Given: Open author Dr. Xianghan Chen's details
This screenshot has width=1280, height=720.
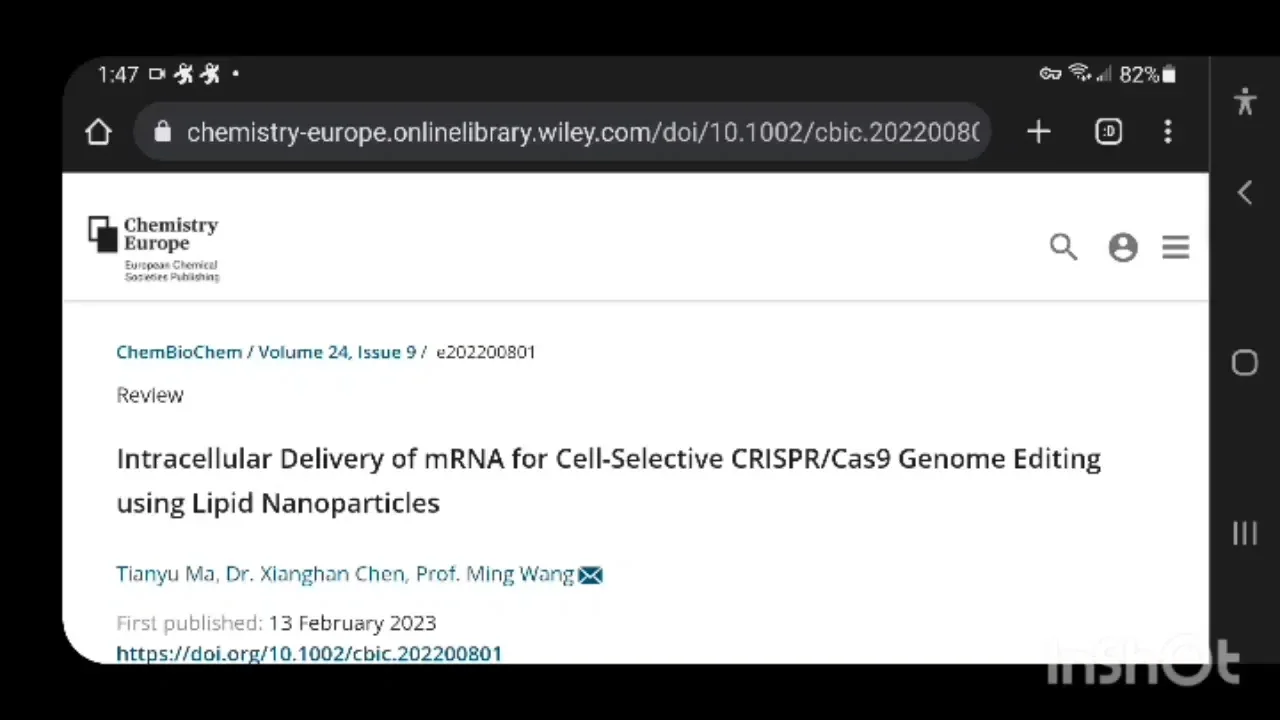Looking at the screenshot, I should pos(315,574).
